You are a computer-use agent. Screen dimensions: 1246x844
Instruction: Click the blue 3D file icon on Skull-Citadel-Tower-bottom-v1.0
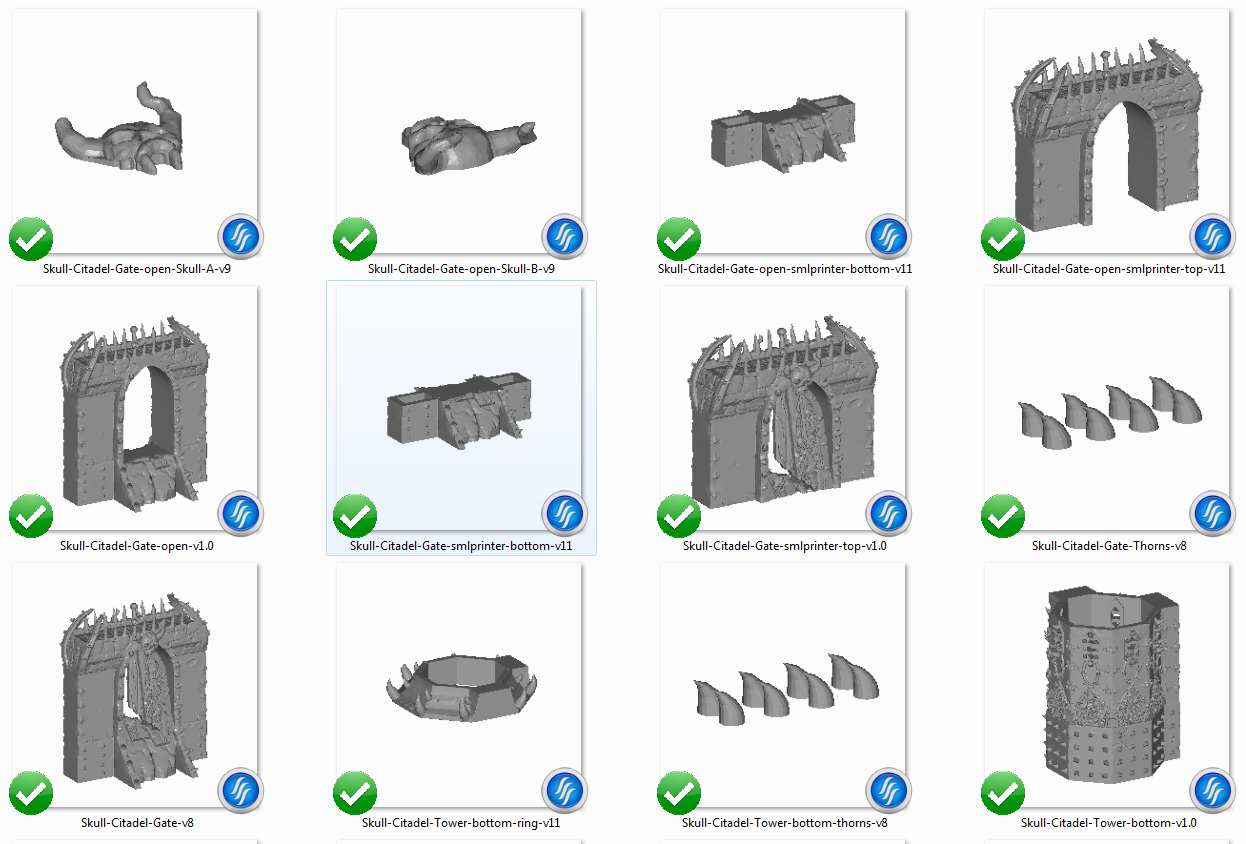[1213, 791]
